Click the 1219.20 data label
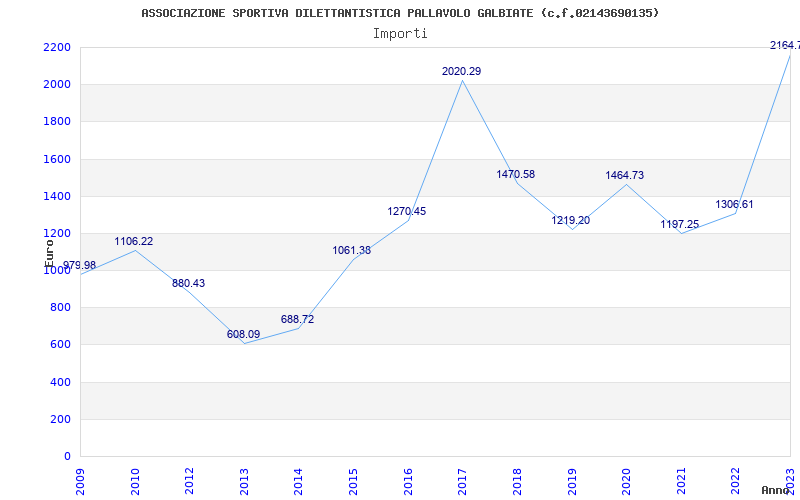 point(570,220)
